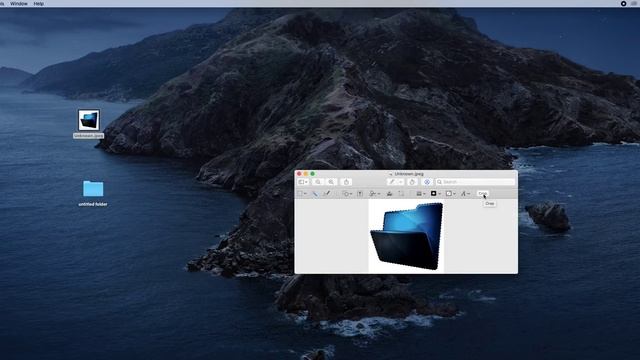The width and height of the screenshot is (640, 360).
Task: Open the Sidebar view dropdown
Action: [303, 182]
